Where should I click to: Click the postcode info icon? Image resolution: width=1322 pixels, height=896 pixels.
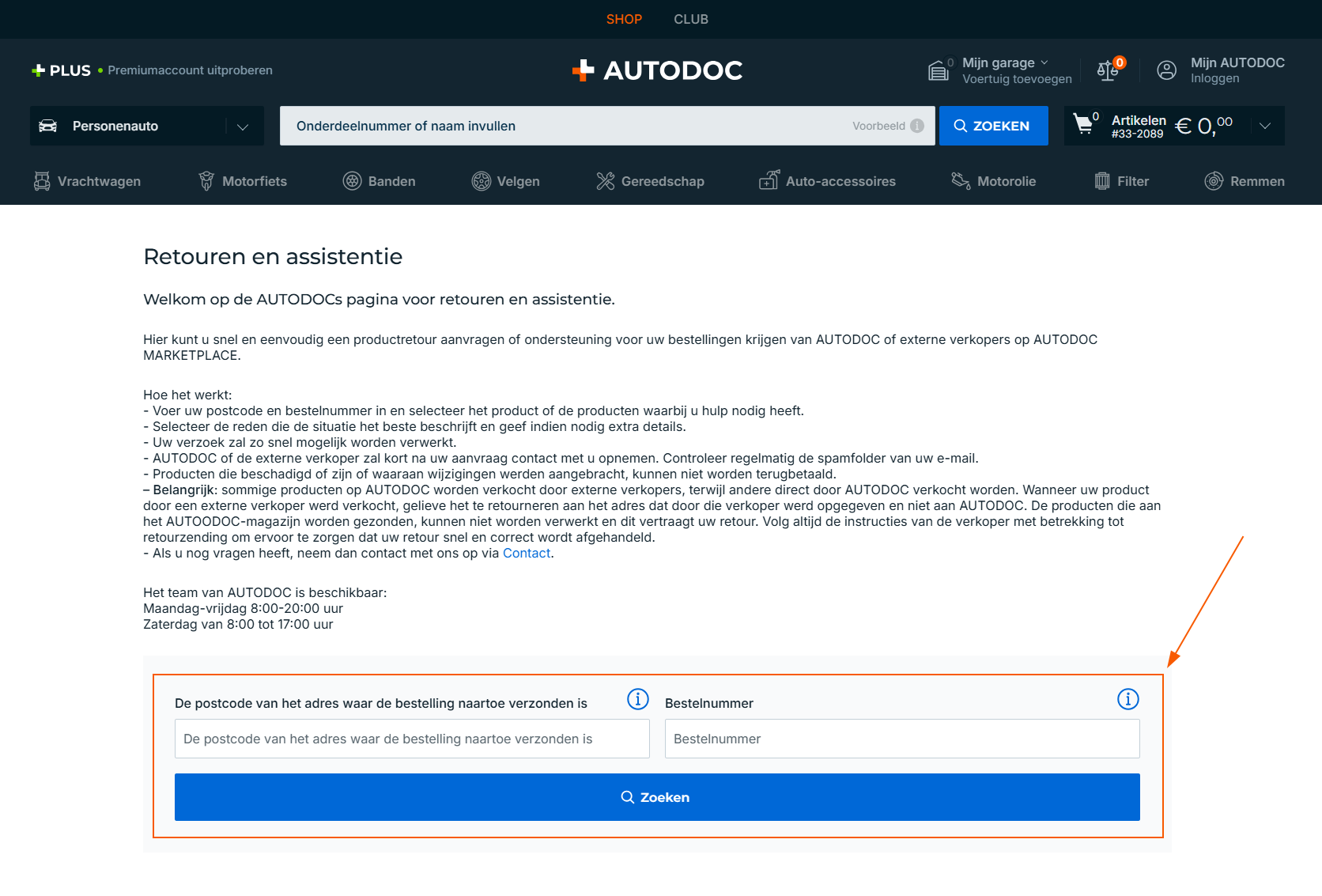(x=638, y=699)
